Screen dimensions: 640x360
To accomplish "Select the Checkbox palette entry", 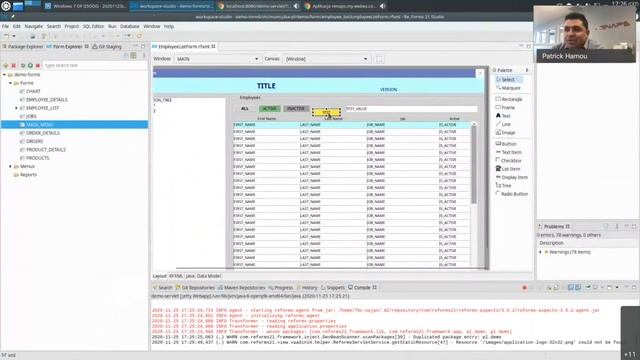I will (509, 160).
